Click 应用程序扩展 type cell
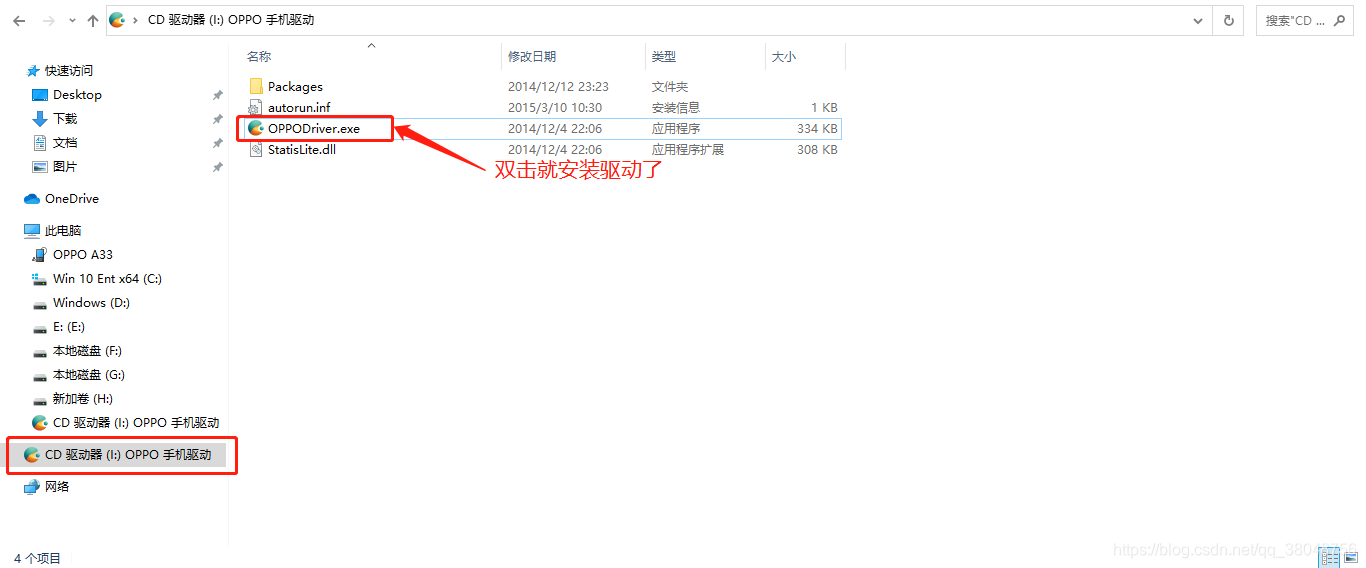 click(x=688, y=149)
